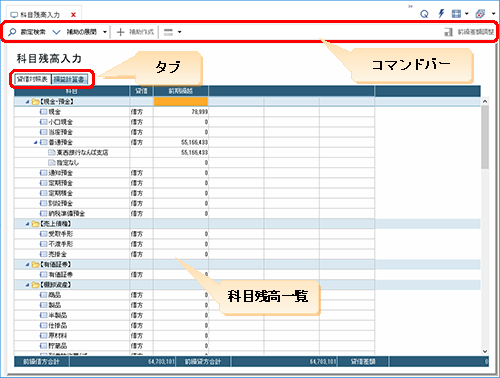The image size is (500, 378).
Task: Click the 借方 cell in 製品 row
Action: 141,305
